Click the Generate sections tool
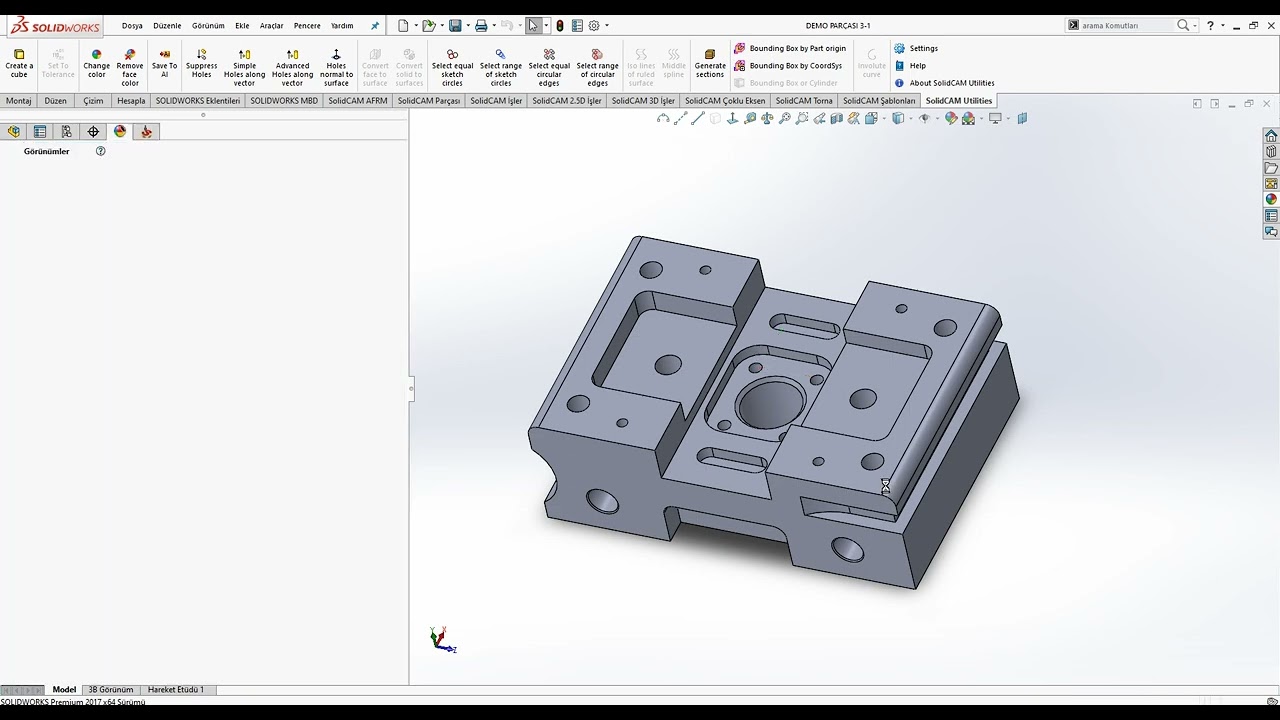 tap(710, 63)
